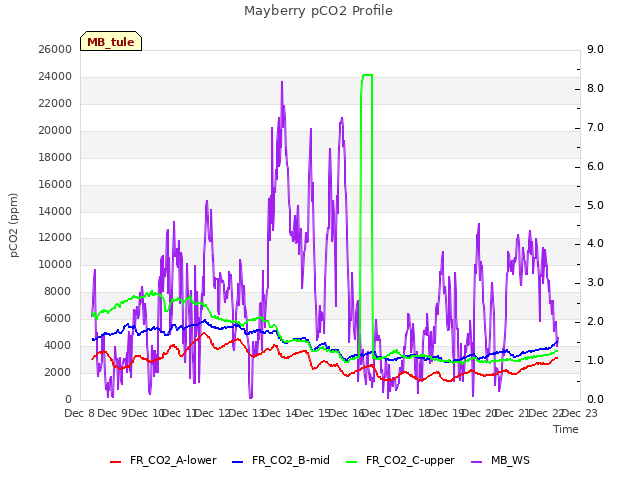The height and width of the screenshot is (480, 640).
Task: Click the 9.0 right axis tick label
Action: 595,49
